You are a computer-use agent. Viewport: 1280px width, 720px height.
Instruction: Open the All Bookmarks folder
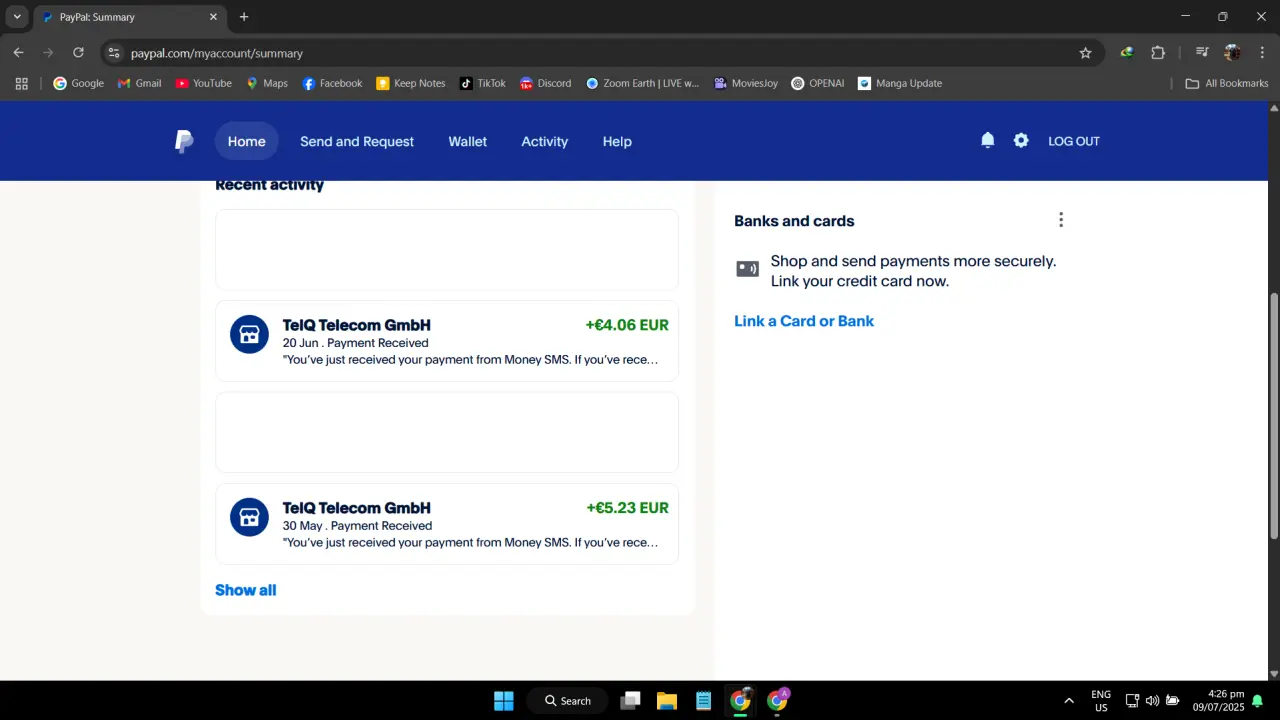tap(1226, 83)
